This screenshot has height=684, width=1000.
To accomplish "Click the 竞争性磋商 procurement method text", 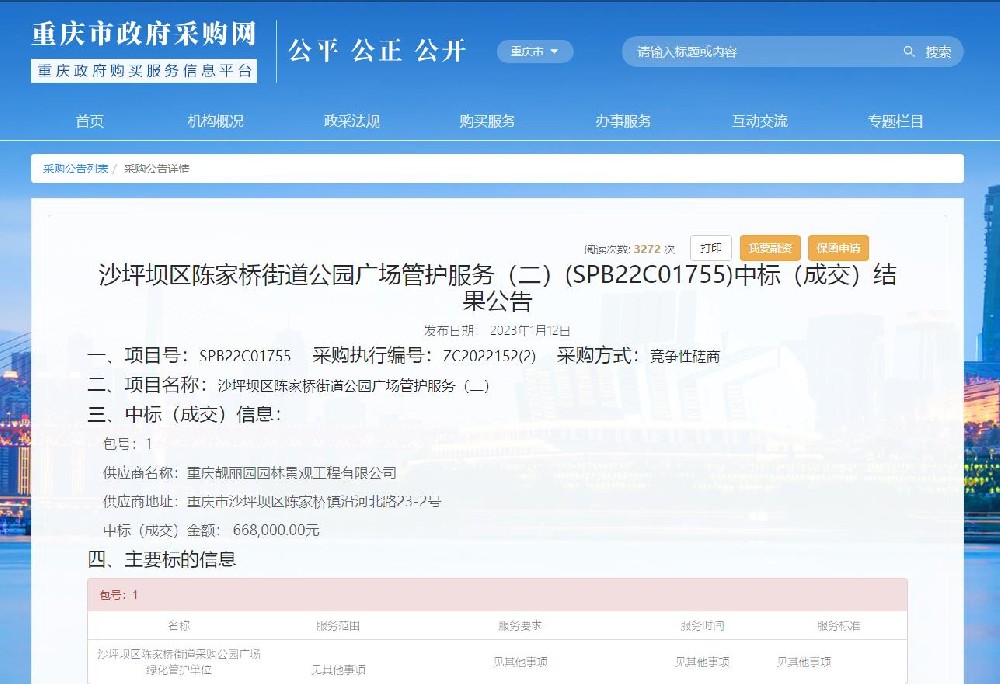I will (685, 356).
